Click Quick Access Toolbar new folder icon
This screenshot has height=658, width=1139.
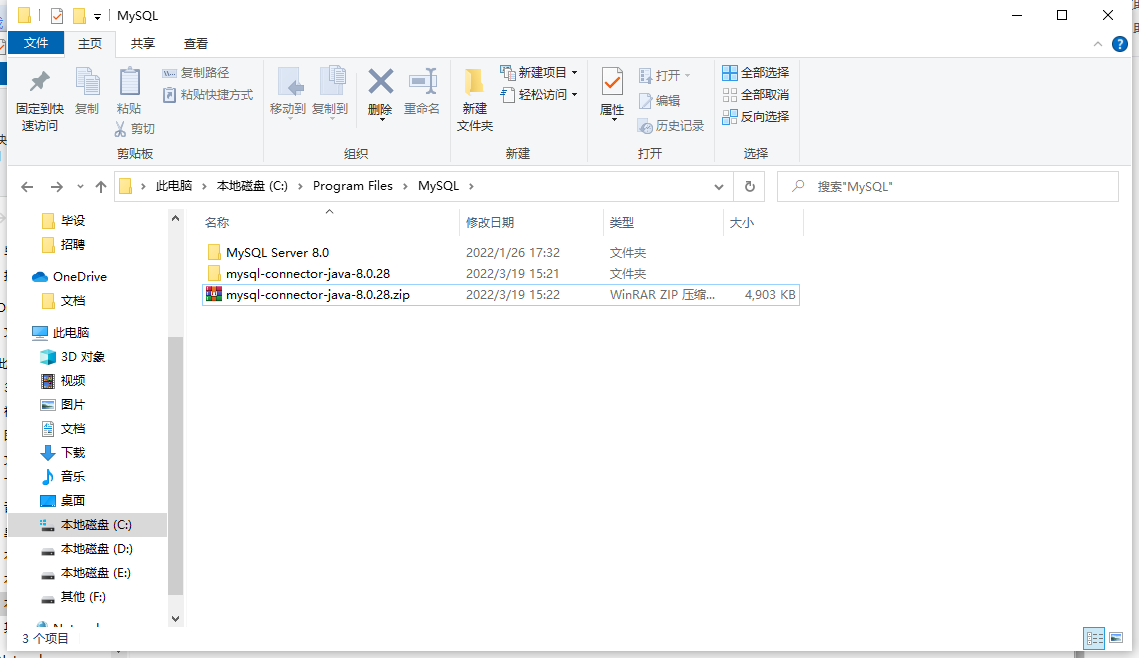[79, 15]
